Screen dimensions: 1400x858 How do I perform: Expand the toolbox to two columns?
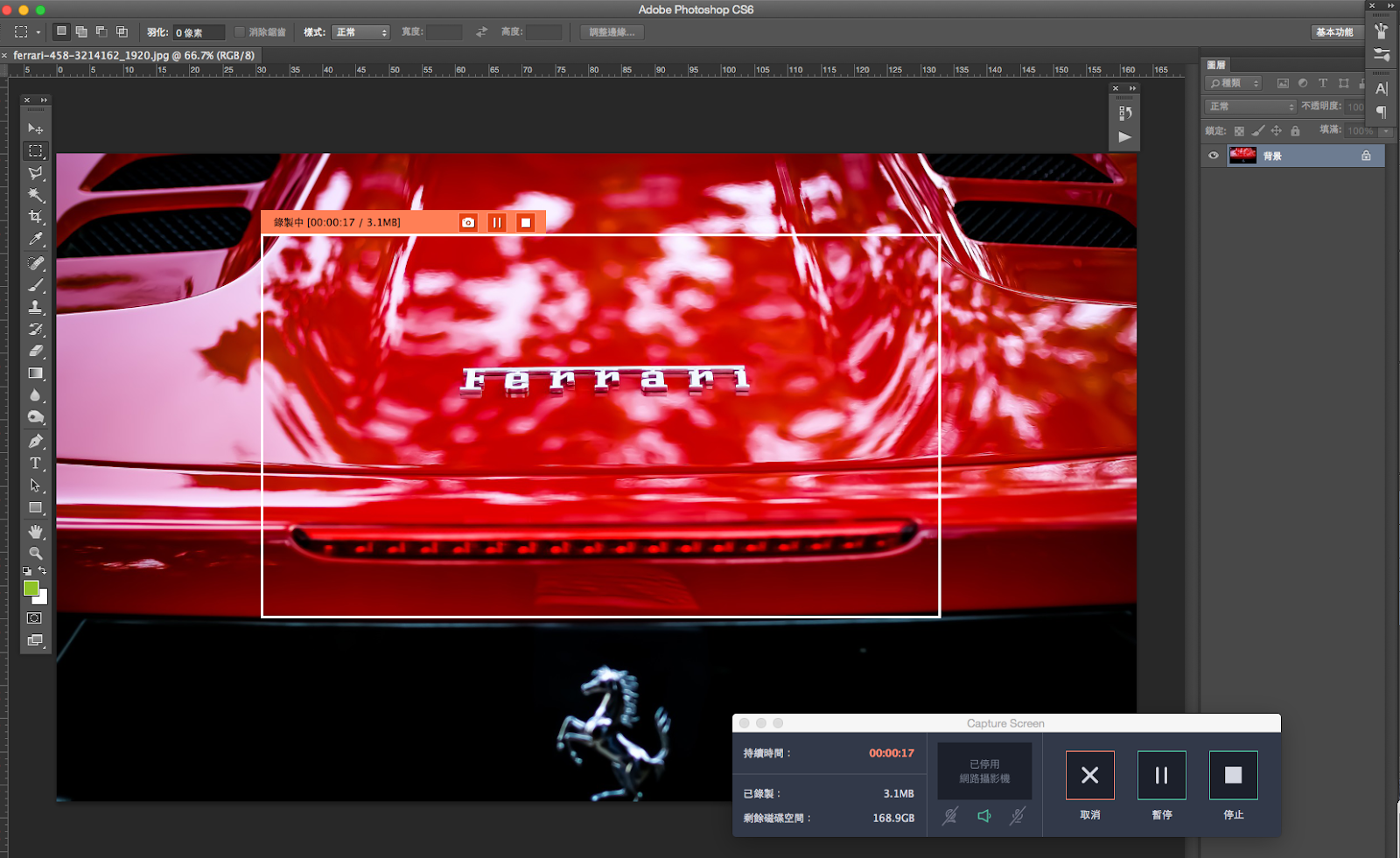(x=44, y=100)
